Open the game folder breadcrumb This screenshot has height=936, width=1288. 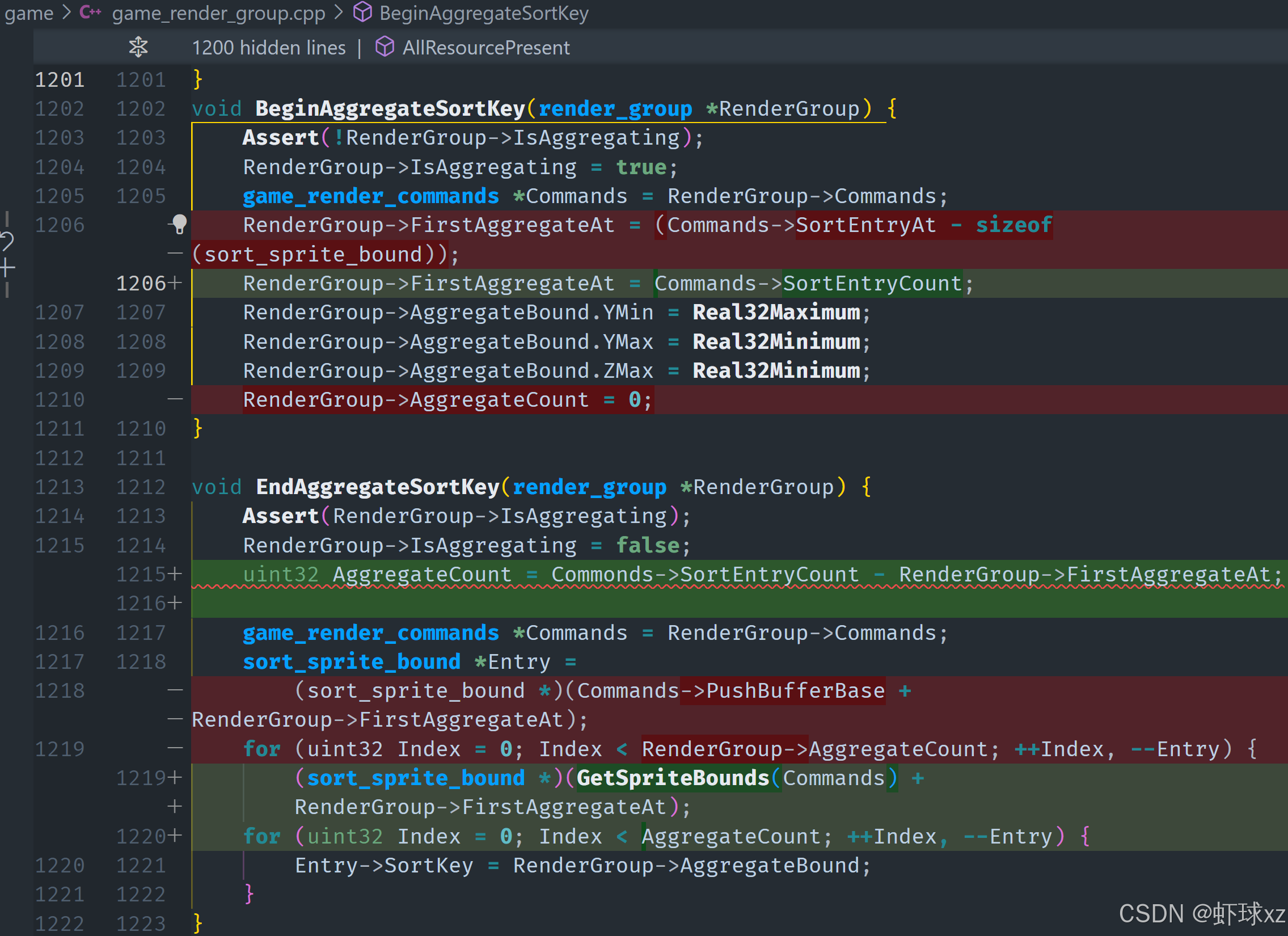click(28, 12)
